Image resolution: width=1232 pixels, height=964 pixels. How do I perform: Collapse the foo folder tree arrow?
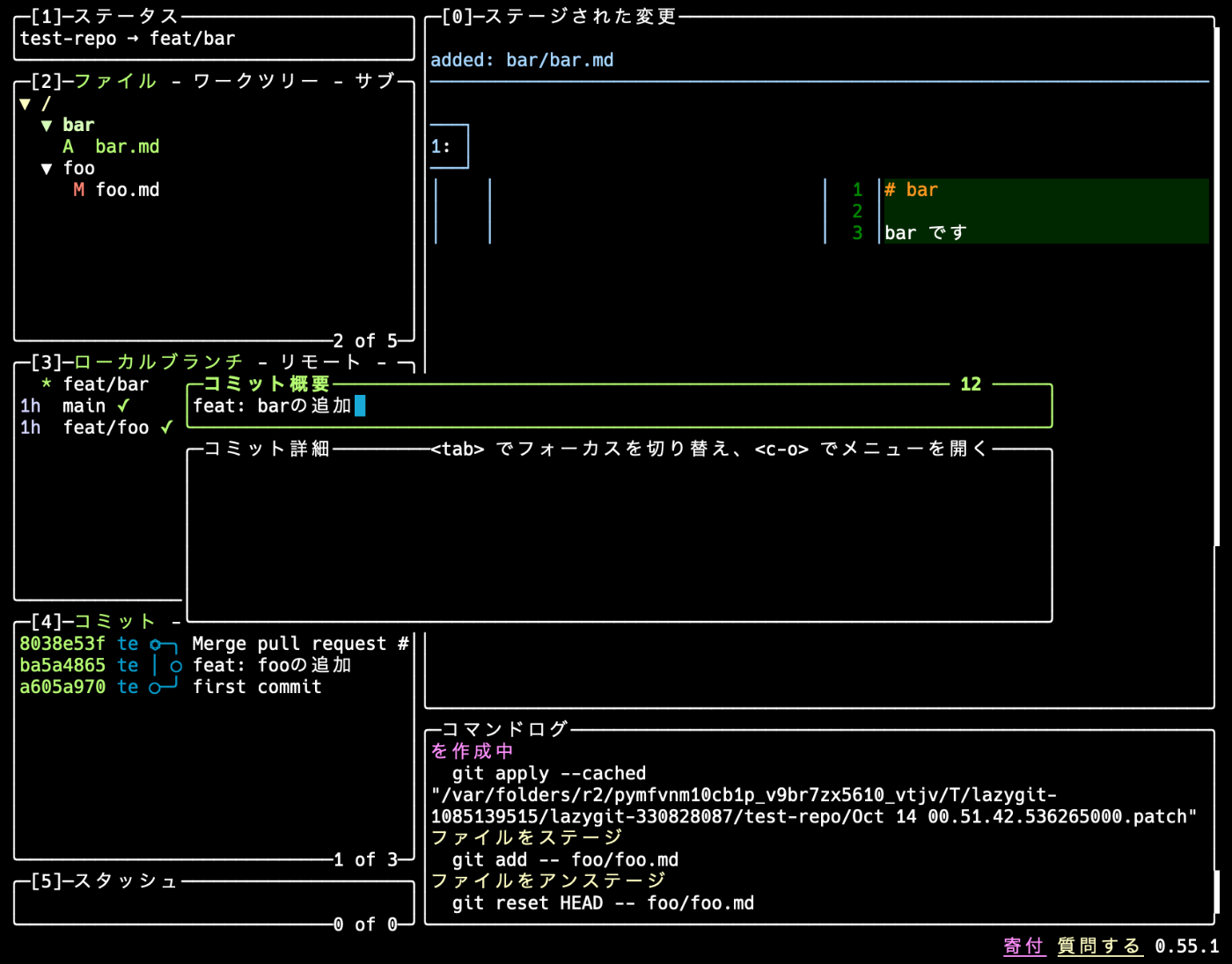point(47,169)
